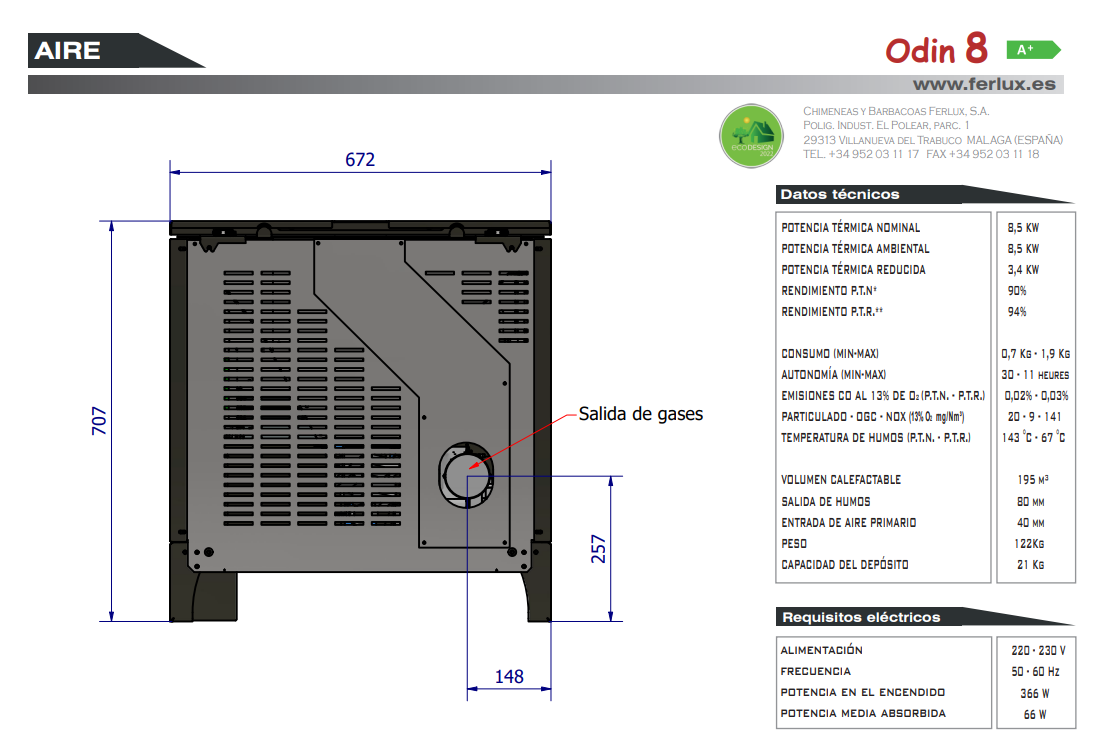This screenshot has height=756, width=1094.
Task: Click the 21 Kg hopper capacity value
Action: click(x=1031, y=564)
